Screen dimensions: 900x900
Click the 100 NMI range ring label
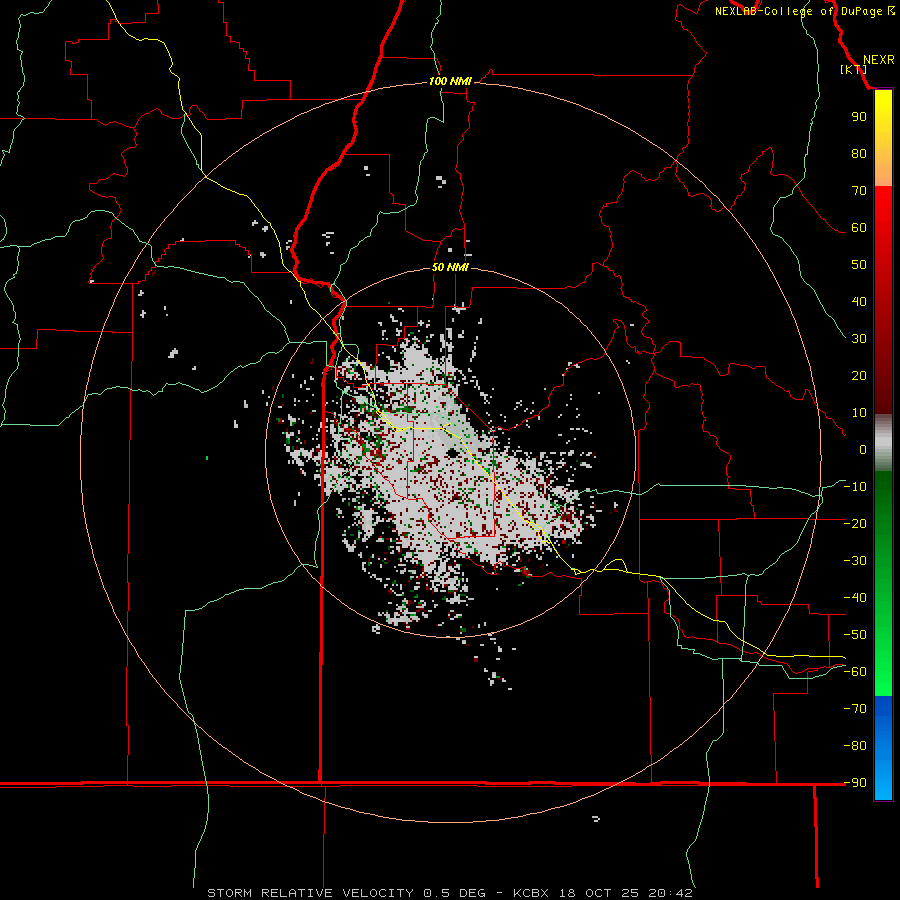450,82
